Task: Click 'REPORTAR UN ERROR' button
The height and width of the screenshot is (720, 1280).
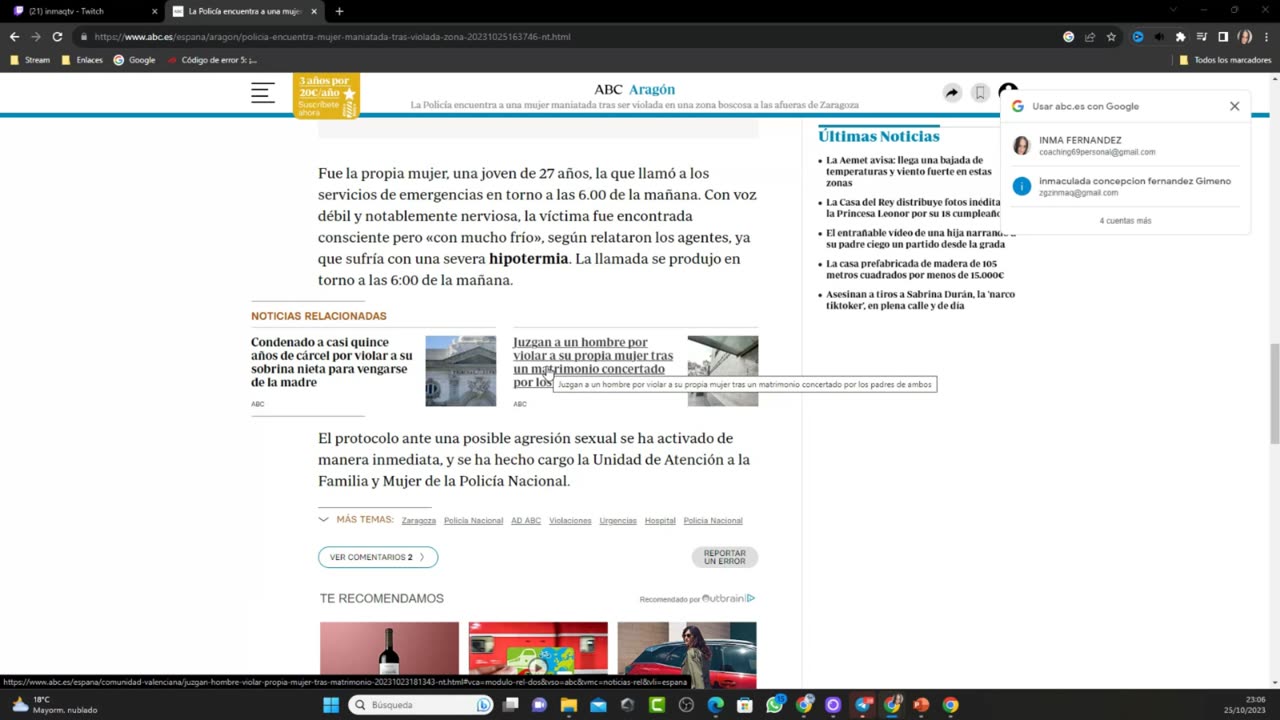Action: (725, 557)
